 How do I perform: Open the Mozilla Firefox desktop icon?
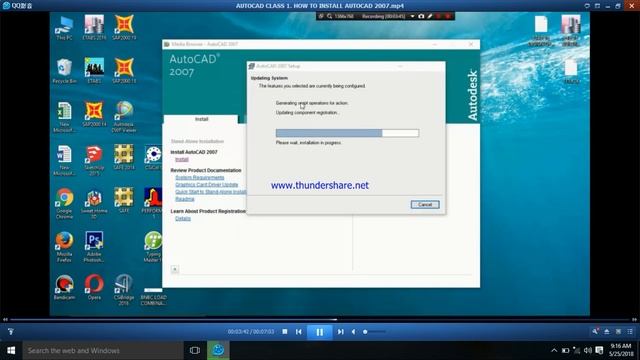click(x=64, y=247)
